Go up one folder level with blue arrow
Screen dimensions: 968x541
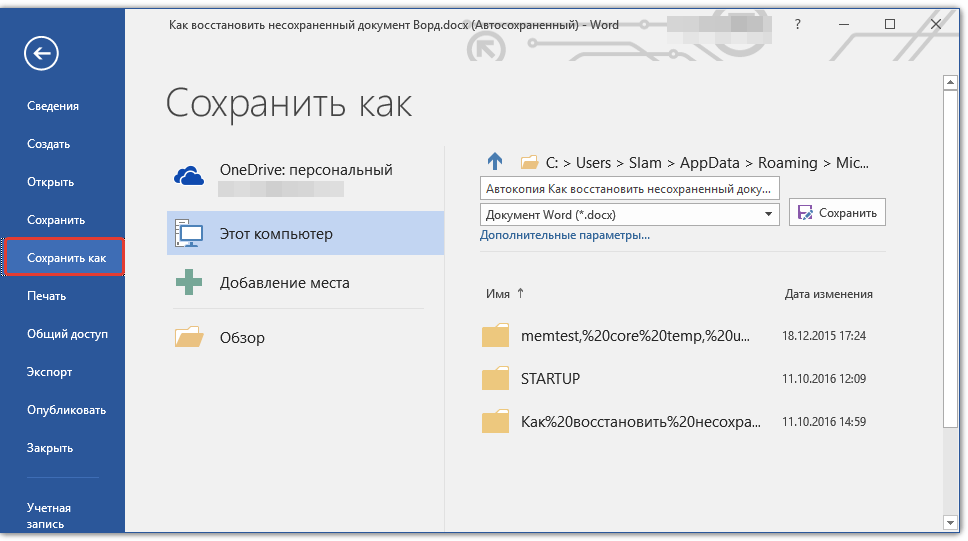495,162
